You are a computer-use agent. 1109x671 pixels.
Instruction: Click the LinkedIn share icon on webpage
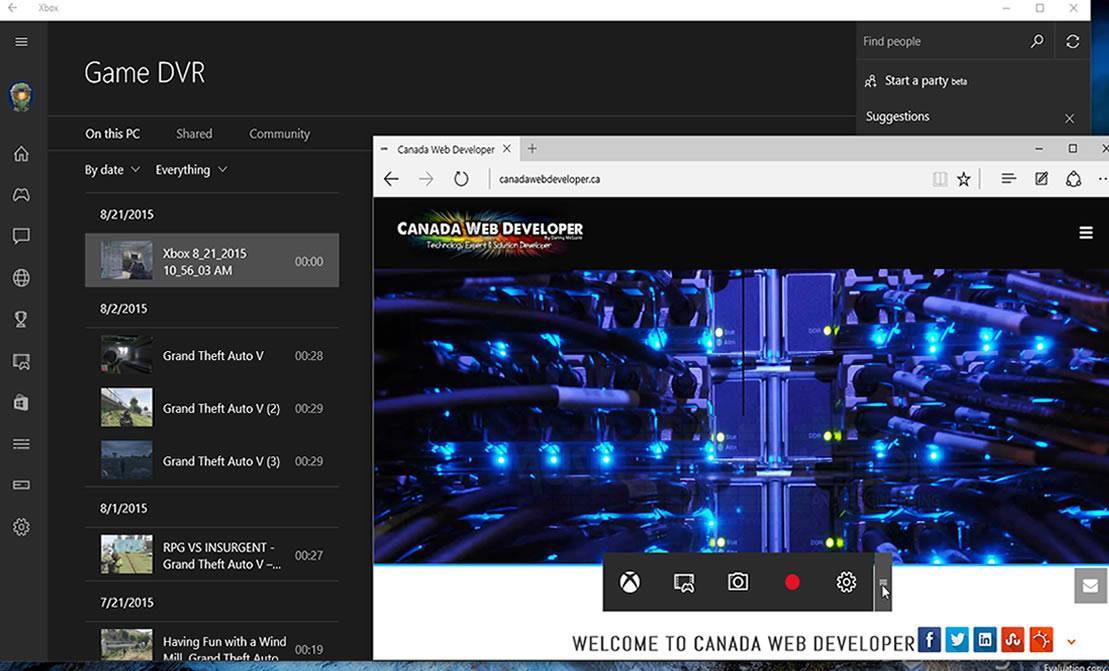tap(985, 639)
